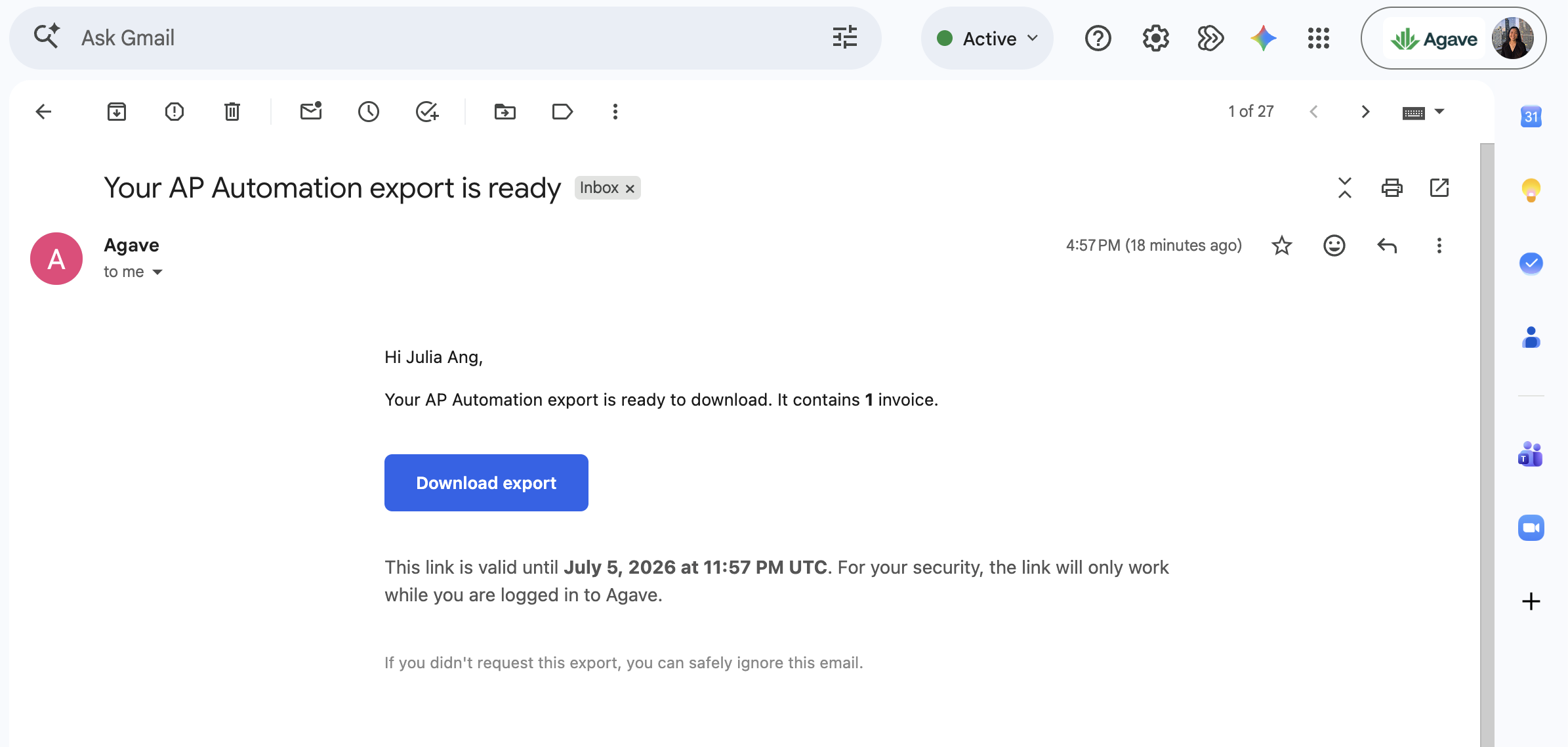This screenshot has height=747, width=1568.
Task: Click the message scrollbar
Action: 1487,445
